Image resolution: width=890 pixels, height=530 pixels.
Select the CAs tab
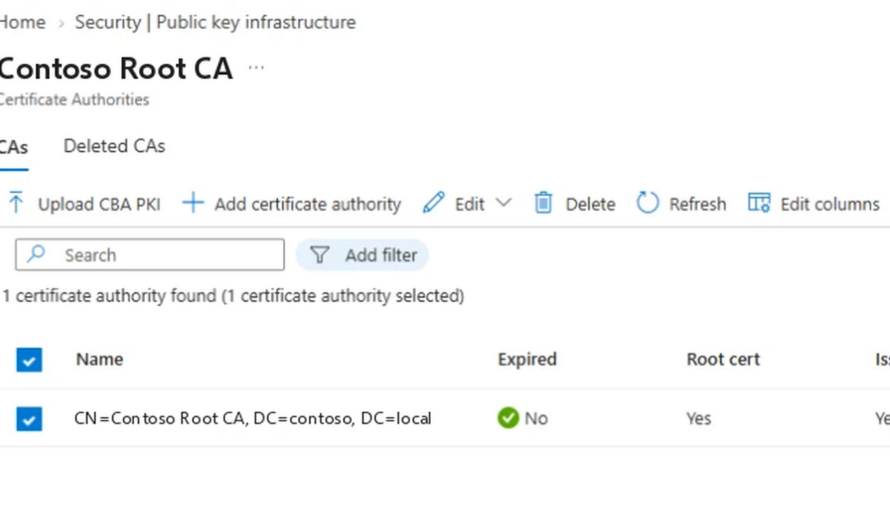[14, 148]
